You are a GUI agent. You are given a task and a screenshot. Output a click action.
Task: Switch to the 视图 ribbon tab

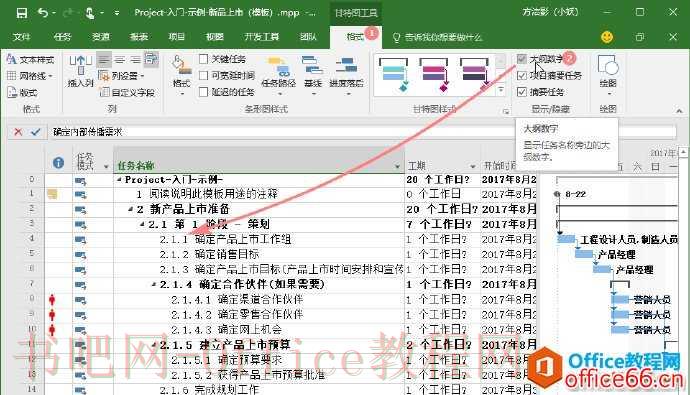pyautogui.click(x=215, y=37)
